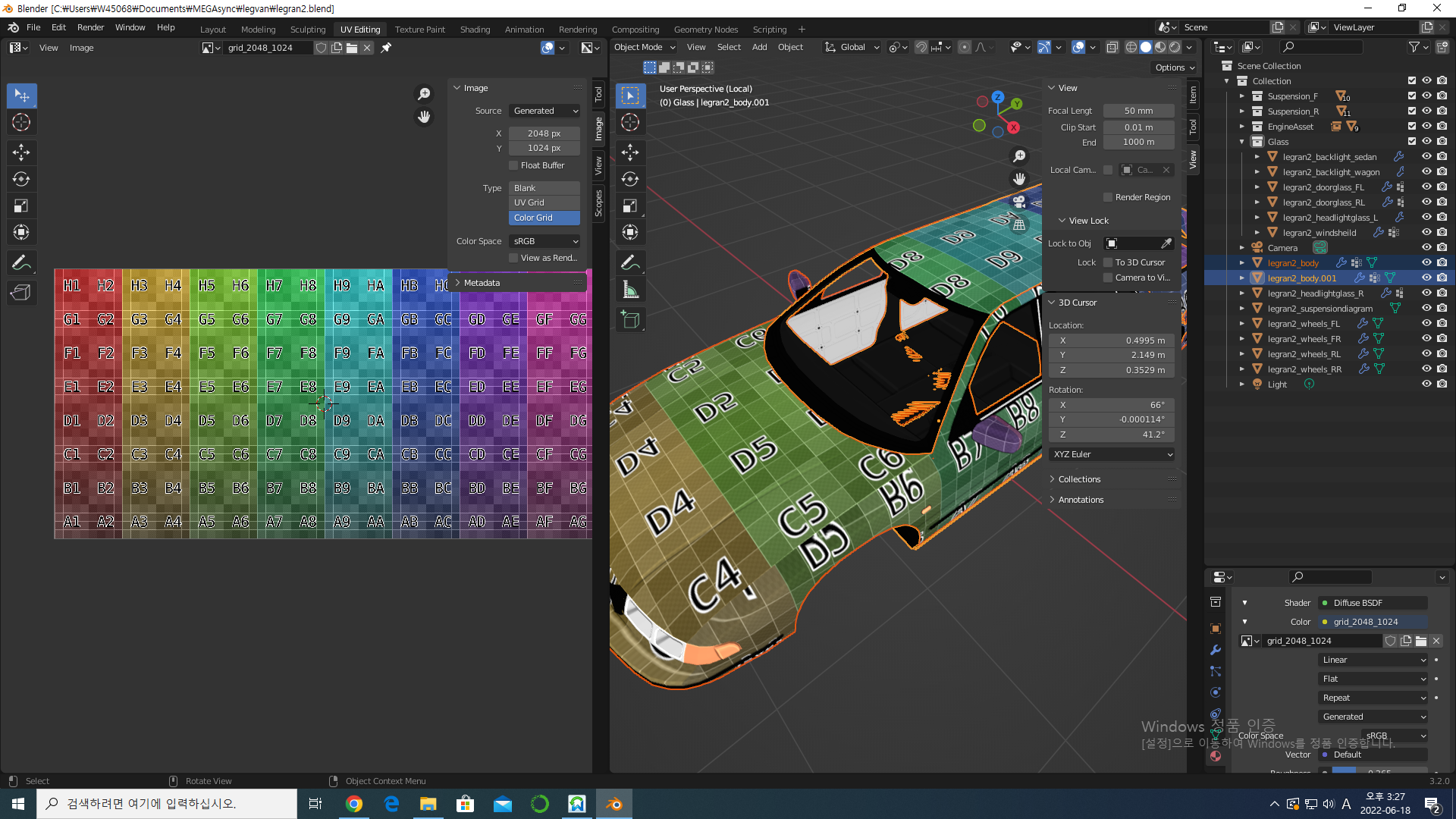Click the Focal Length value field
Image resolution: width=1456 pixels, height=819 pixels.
click(x=1138, y=111)
